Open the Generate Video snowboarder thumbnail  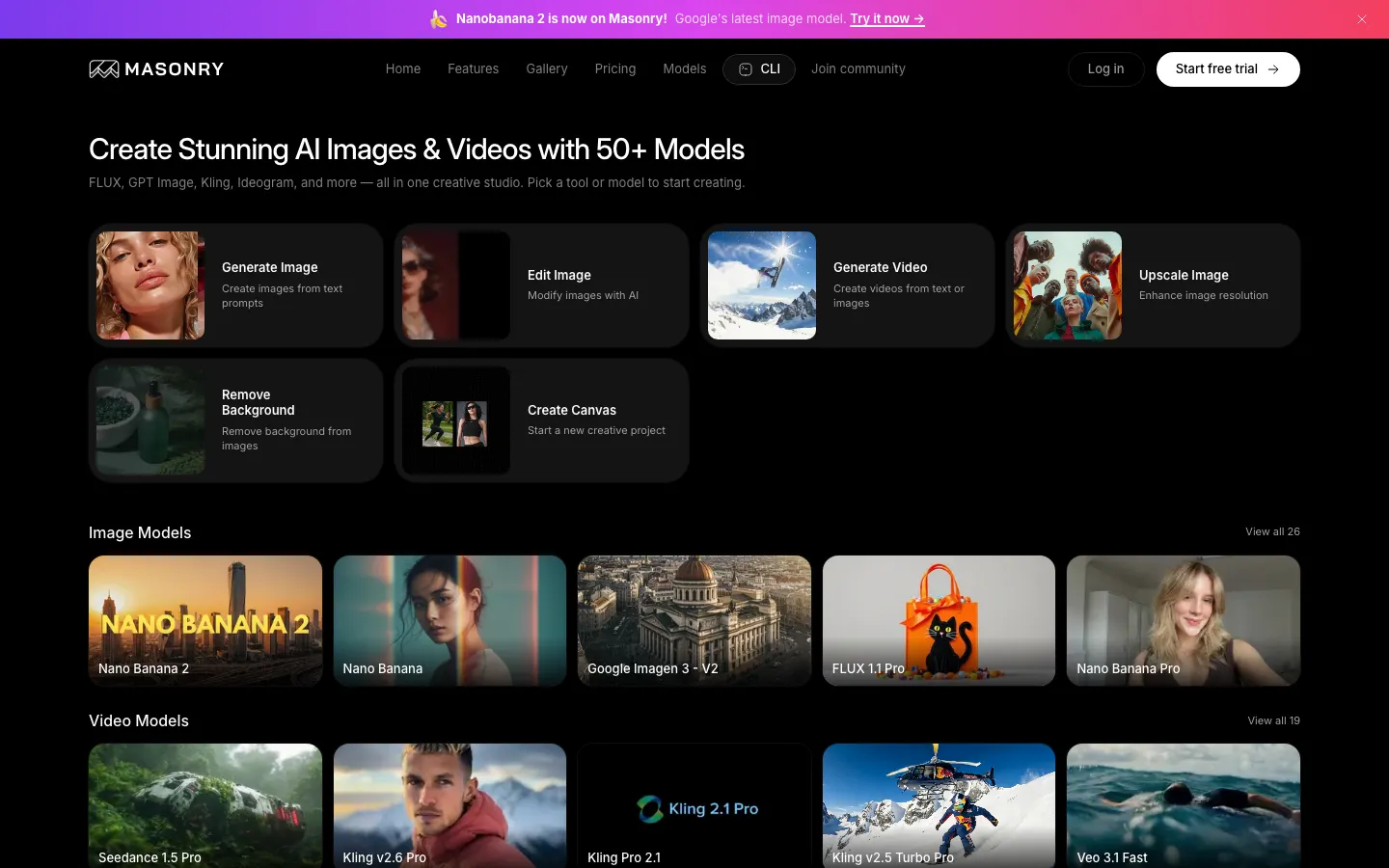[762, 285]
